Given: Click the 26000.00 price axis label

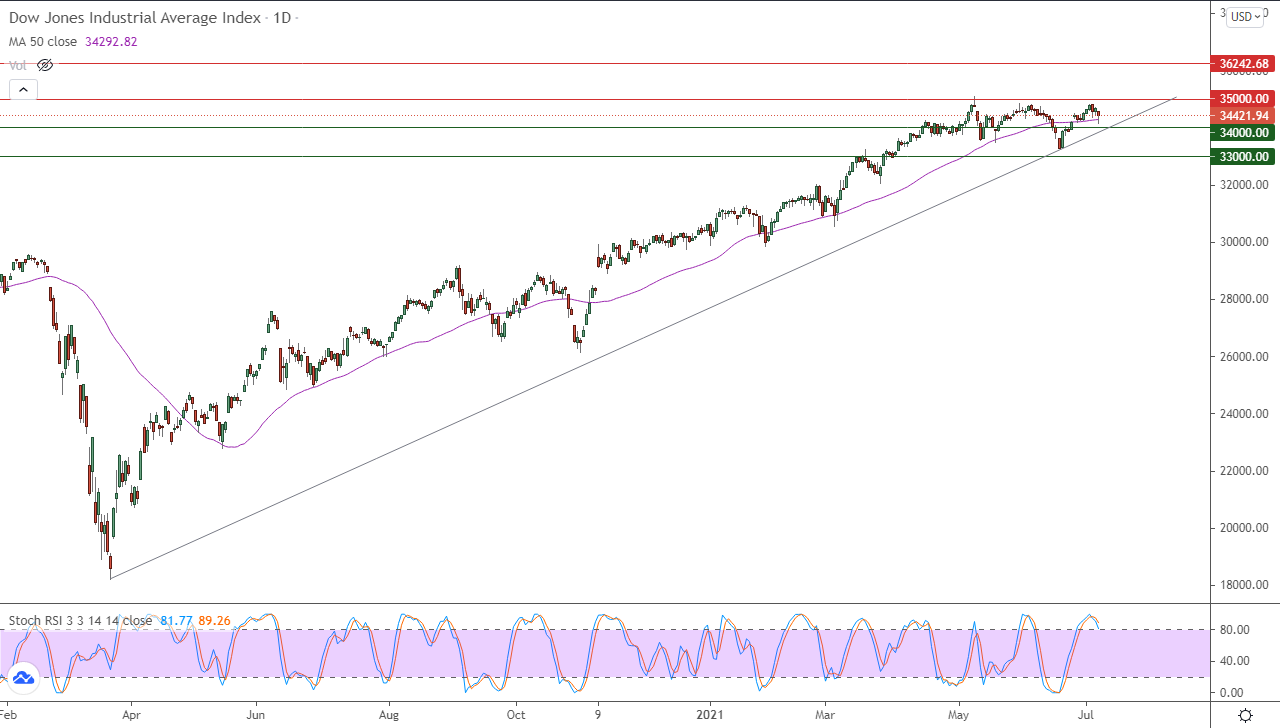Looking at the screenshot, I should 1245,356.
